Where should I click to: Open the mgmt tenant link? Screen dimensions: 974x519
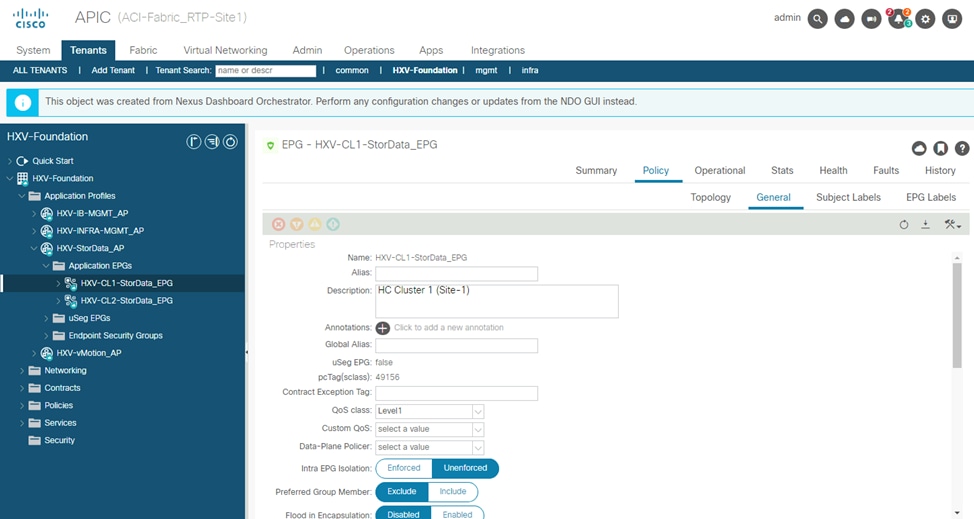pos(486,70)
